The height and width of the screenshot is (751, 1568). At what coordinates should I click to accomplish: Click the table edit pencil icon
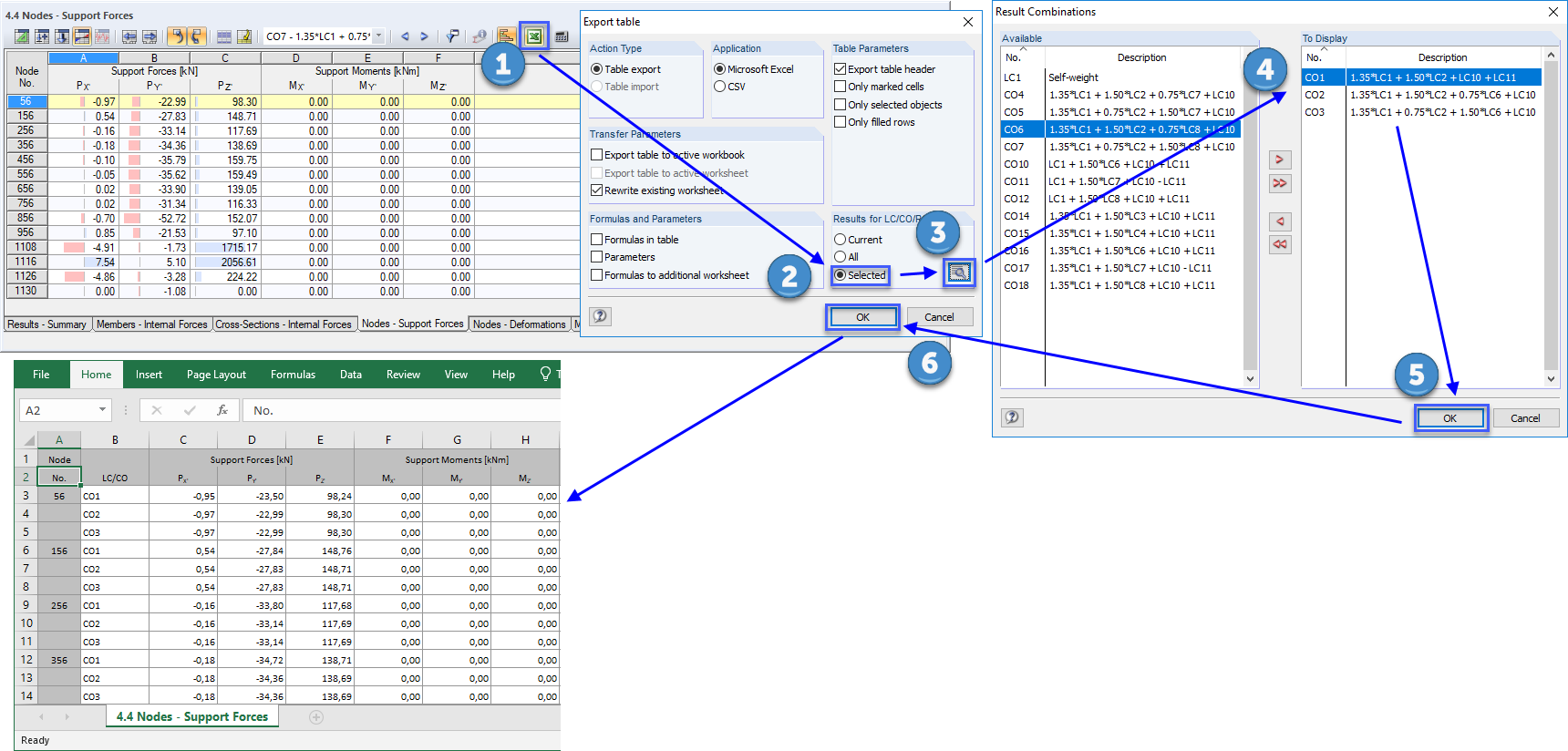pyautogui.click(x=244, y=36)
